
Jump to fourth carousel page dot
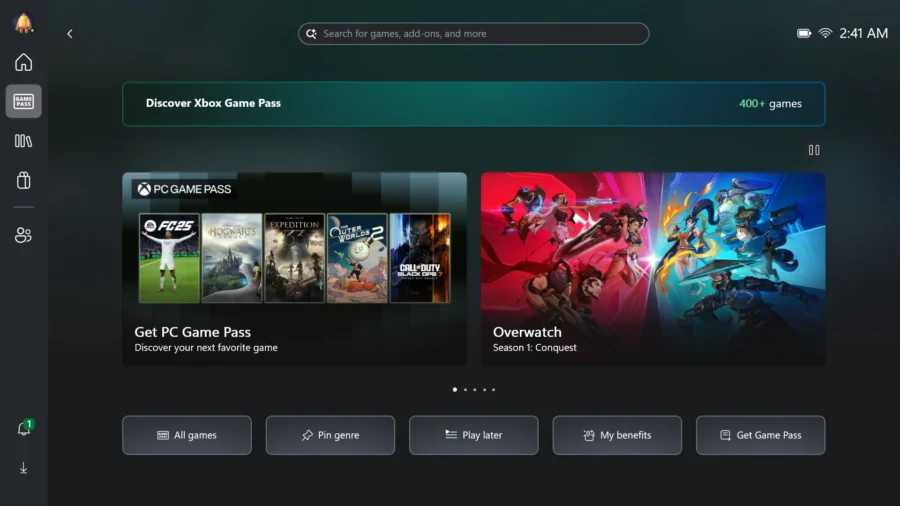(x=484, y=390)
